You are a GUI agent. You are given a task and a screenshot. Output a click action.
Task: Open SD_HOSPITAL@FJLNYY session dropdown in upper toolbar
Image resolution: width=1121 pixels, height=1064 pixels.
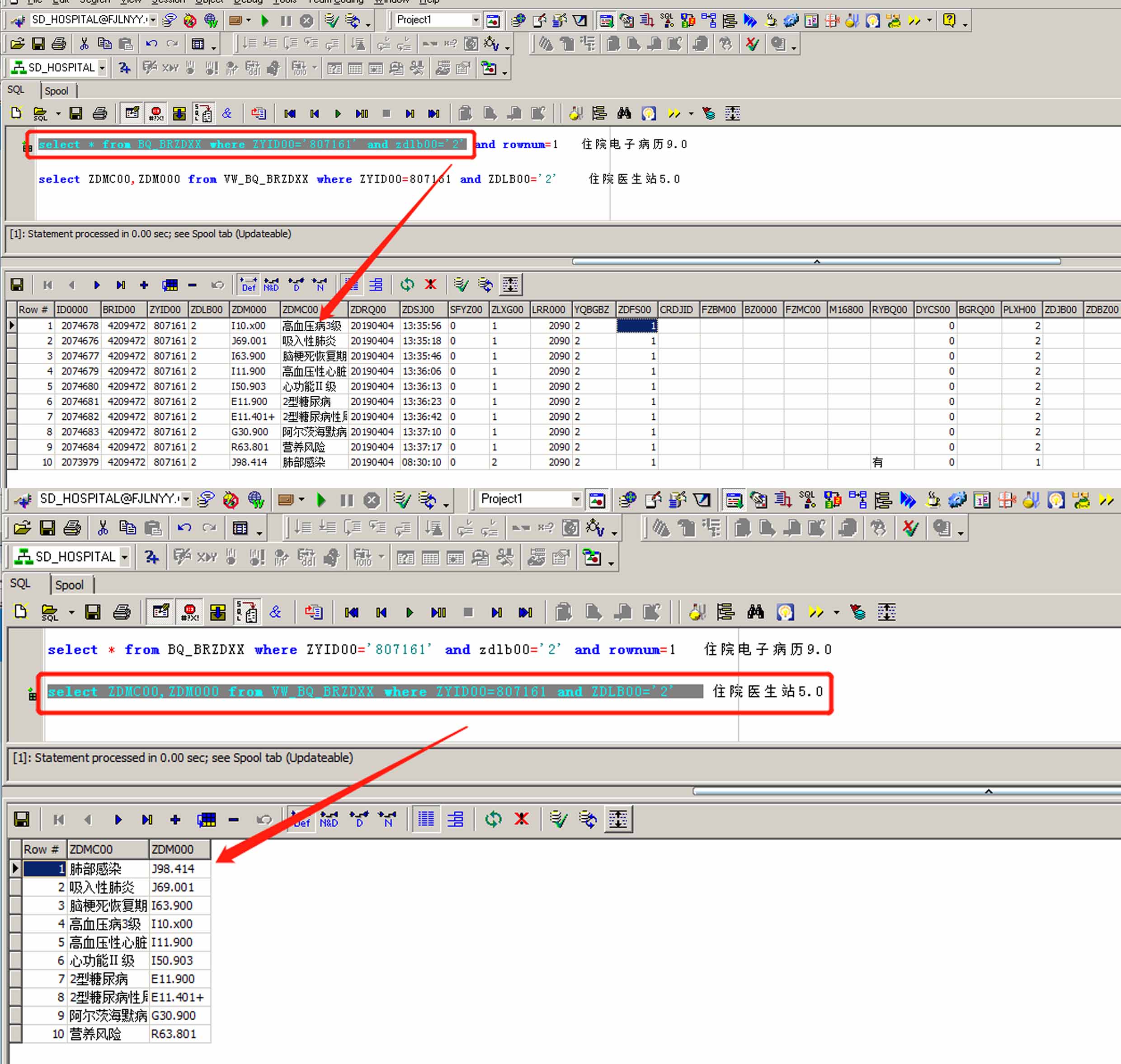[x=153, y=20]
